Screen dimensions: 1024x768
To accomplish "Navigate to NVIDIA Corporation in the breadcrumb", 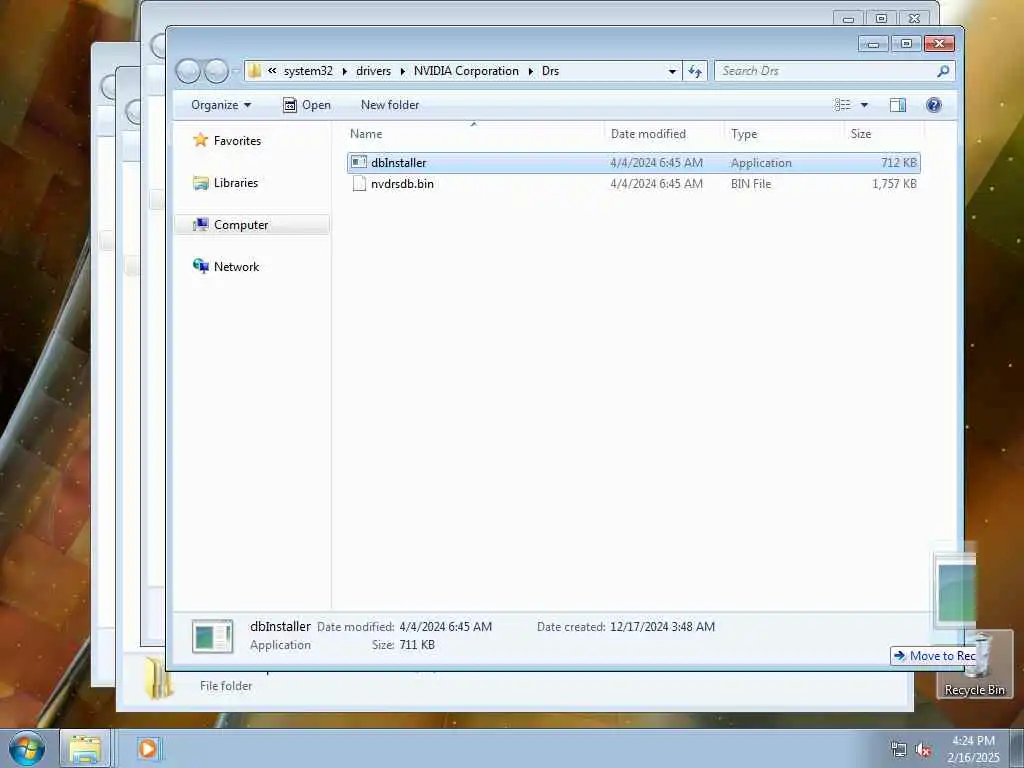I will 466,71.
